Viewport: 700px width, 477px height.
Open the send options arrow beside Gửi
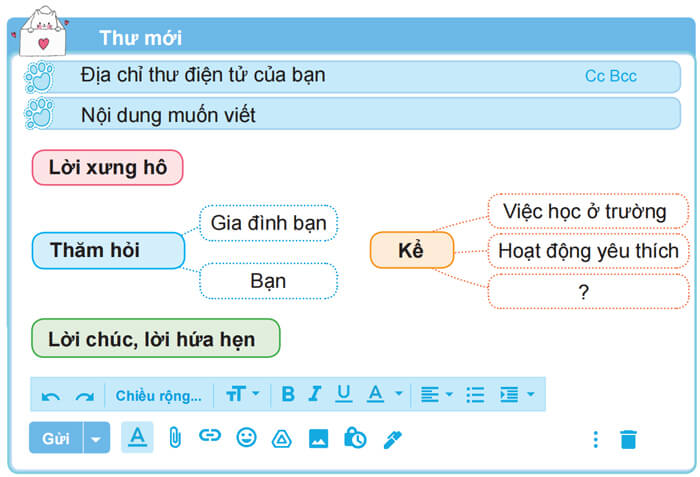click(x=96, y=438)
